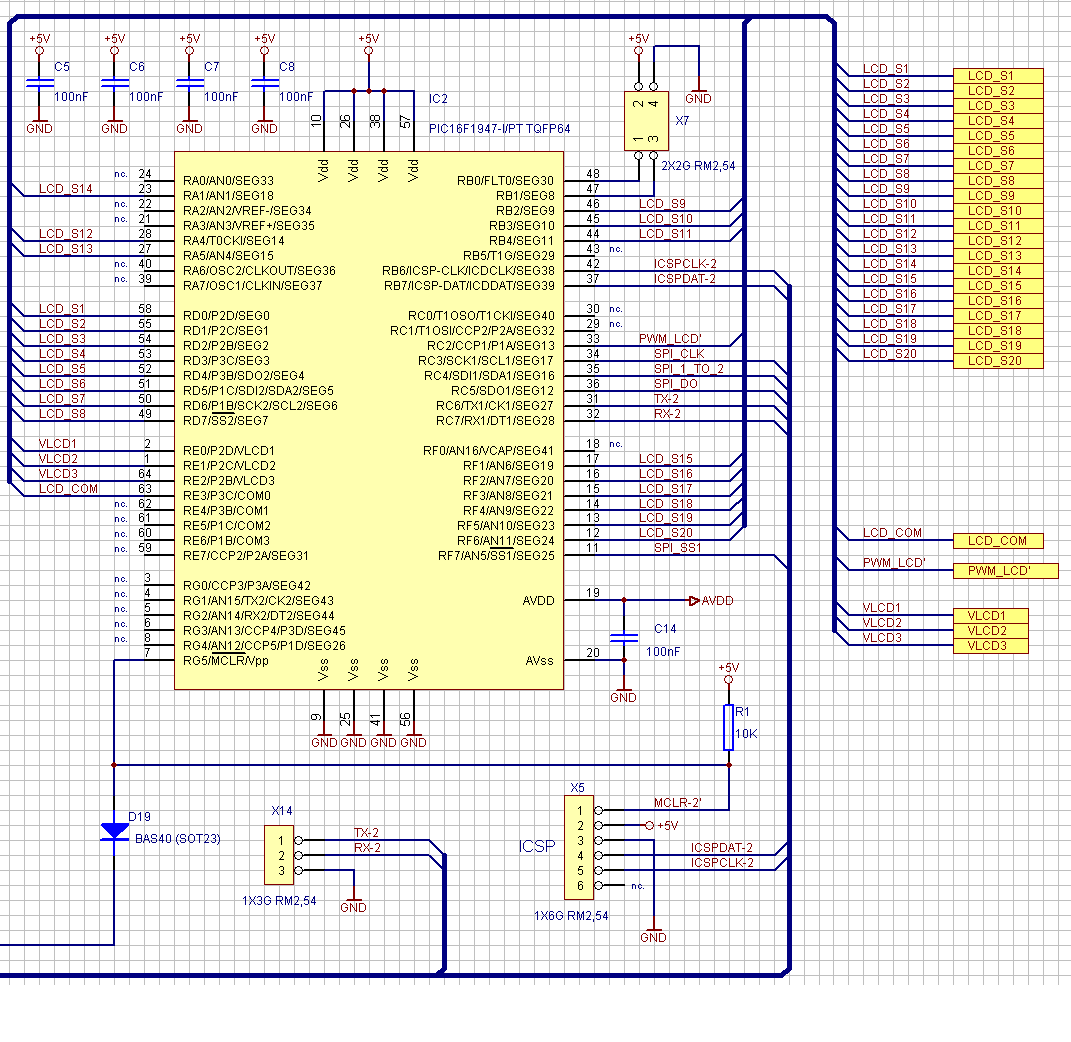Click the SPI_CLK net label
Image resolution: width=1071 pixels, height=1042 pixels.
[679, 354]
